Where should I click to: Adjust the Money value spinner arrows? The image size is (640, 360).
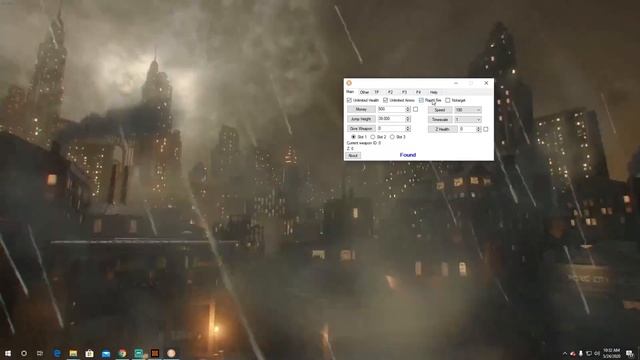point(407,109)
